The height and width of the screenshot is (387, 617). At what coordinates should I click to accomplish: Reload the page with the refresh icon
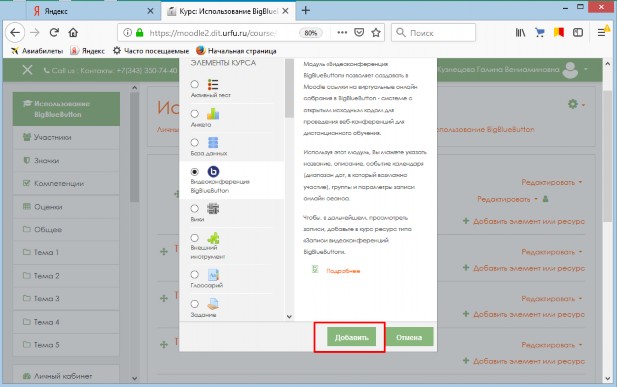point(54,32)
